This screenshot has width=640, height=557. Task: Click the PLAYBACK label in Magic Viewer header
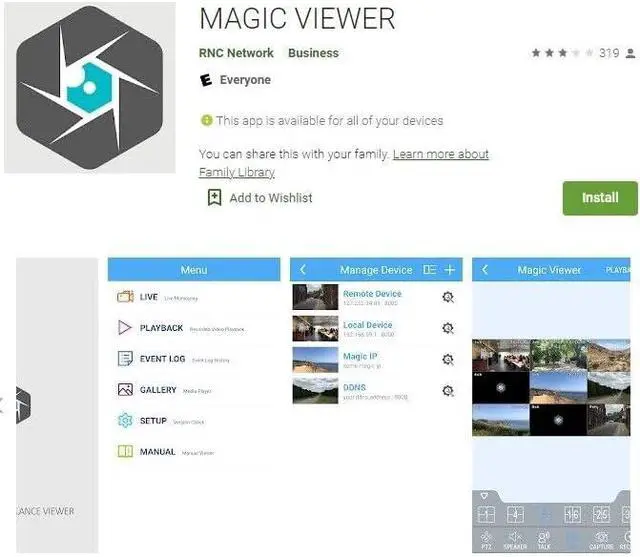tap(618, 270)
